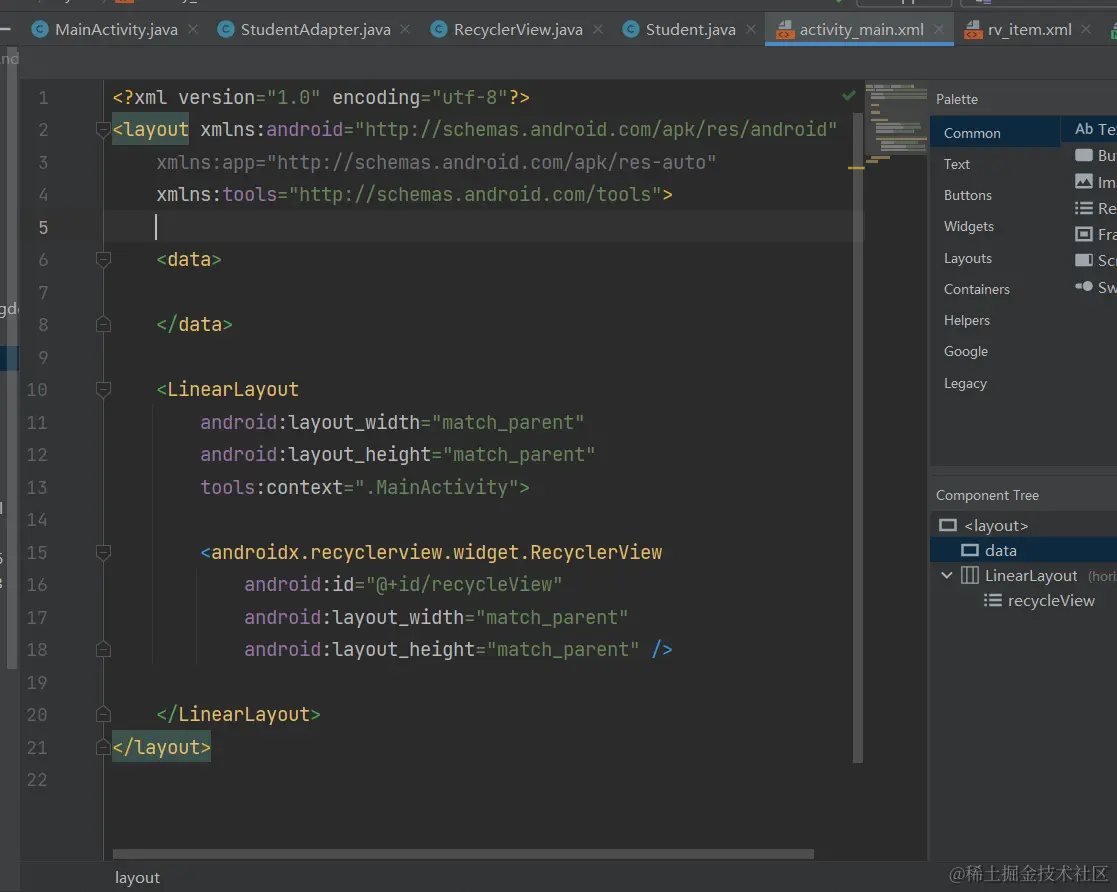Select recycleView in the Component Tree
Viewport: 1117px width, 892px height.
[x=1050, y=601]
